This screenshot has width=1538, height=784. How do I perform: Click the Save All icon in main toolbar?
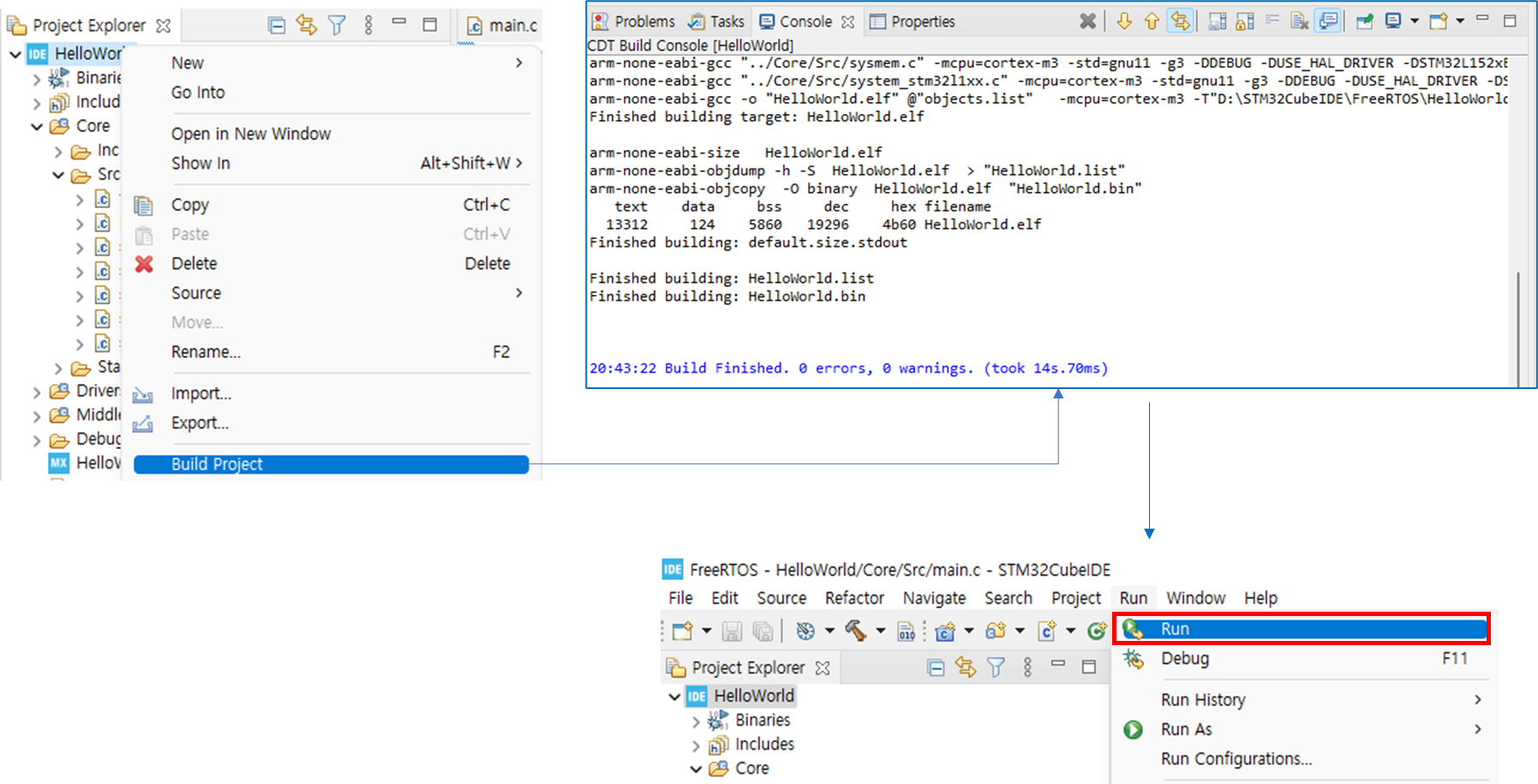coord(763,631)
